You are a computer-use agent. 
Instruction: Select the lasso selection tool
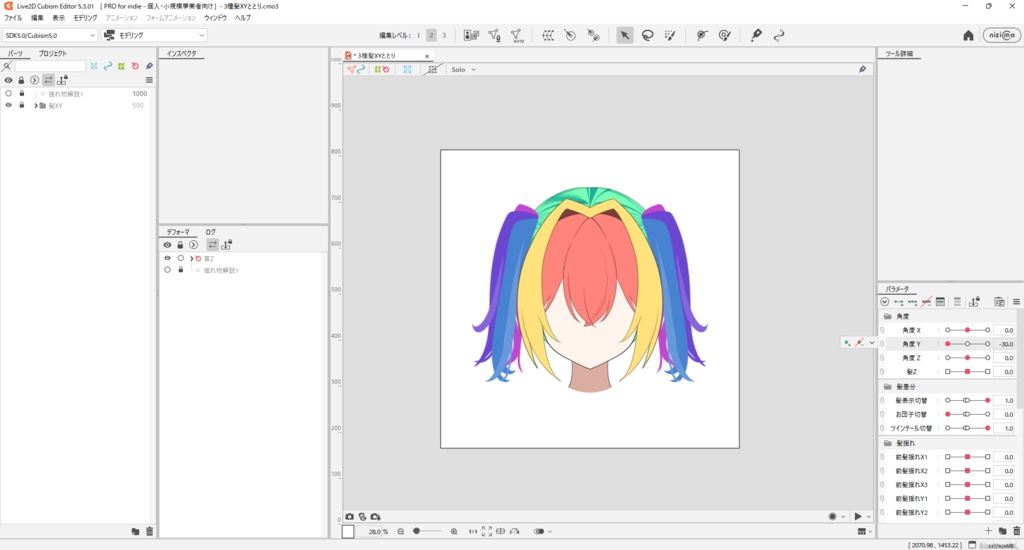647,35
